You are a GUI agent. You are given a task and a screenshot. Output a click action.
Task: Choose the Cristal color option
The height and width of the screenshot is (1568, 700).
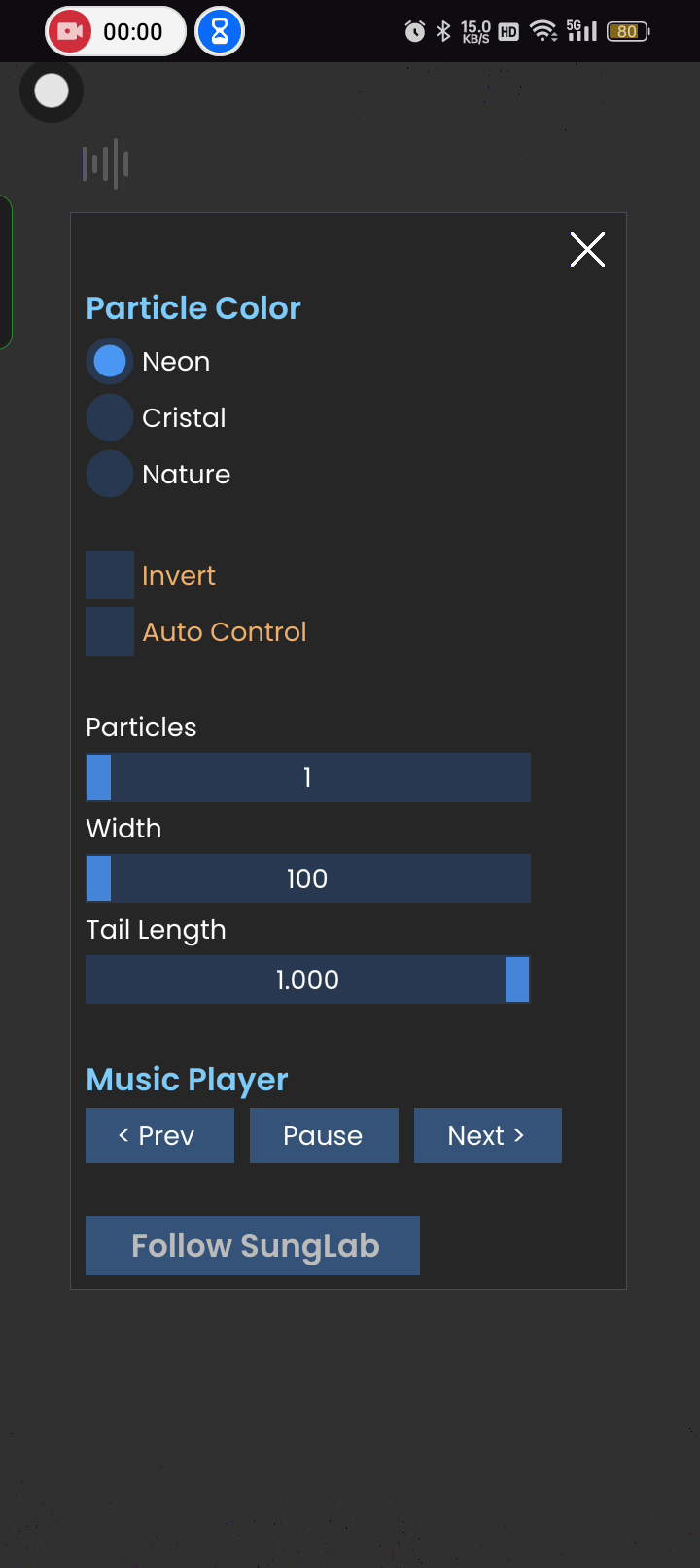(x=110, y=417)
